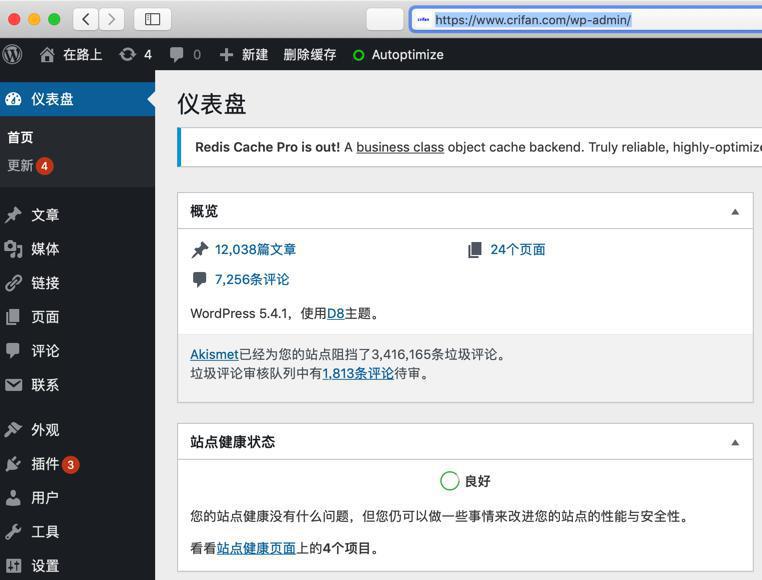The image size is (762, 580).
Task: Click the comment count 0 in admin bar
Action: point(197,55)
